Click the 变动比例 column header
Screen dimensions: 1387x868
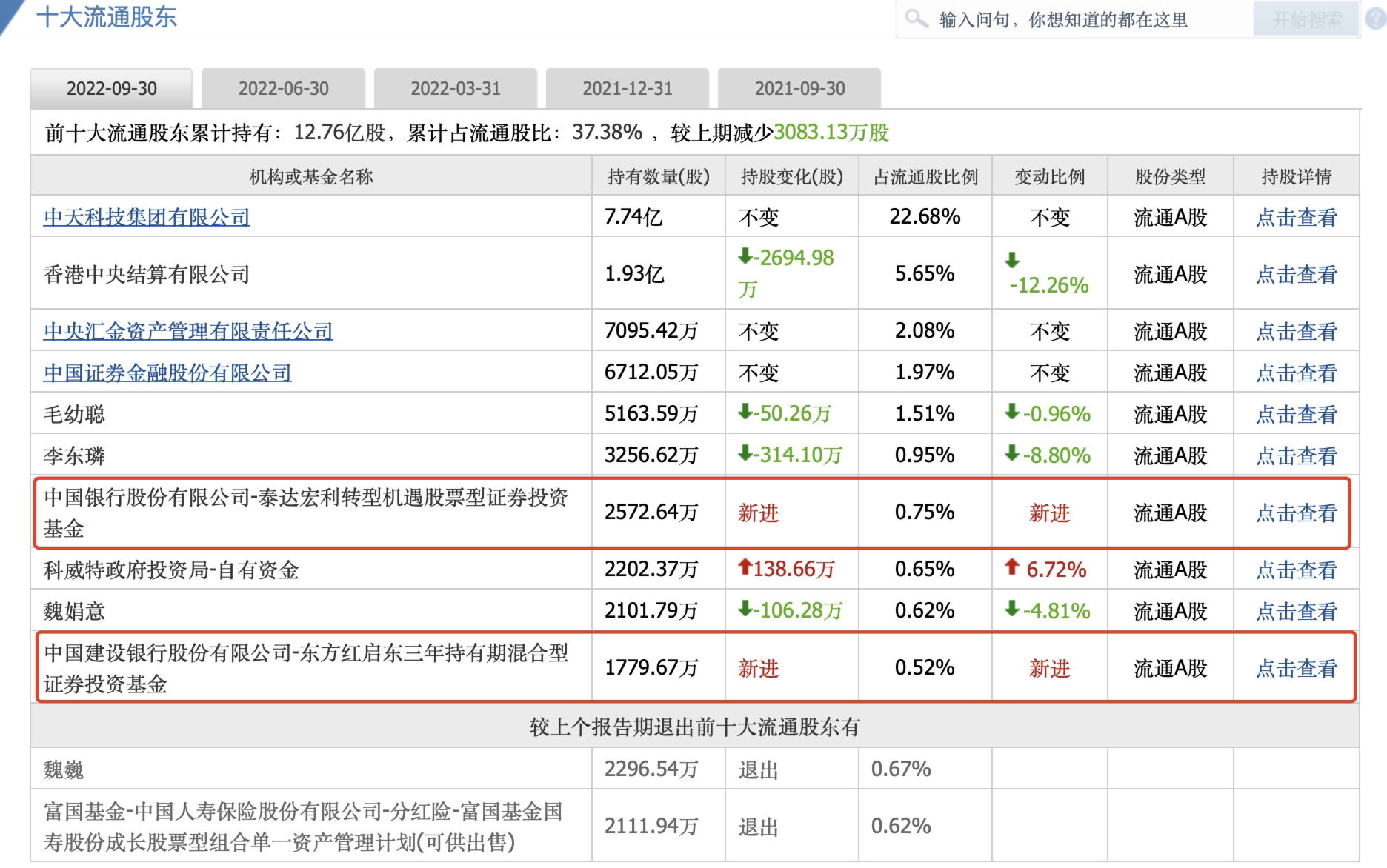(x=1050, y=177)
